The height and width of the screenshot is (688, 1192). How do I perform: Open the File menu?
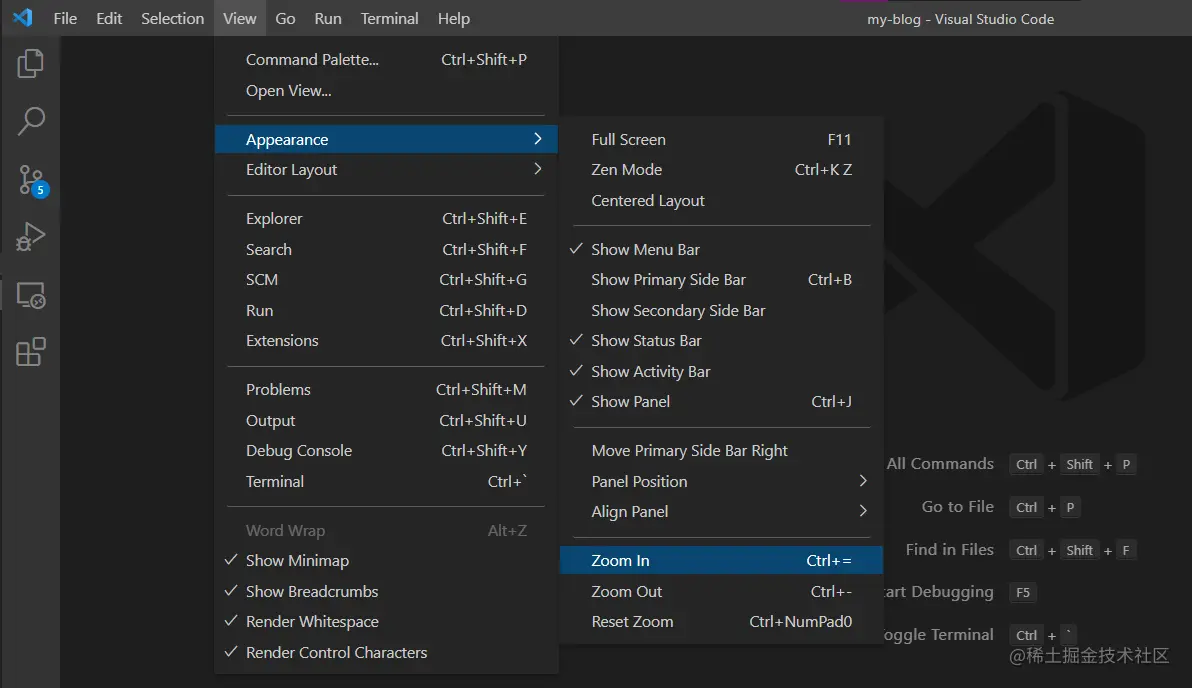(x=65, y=18)
